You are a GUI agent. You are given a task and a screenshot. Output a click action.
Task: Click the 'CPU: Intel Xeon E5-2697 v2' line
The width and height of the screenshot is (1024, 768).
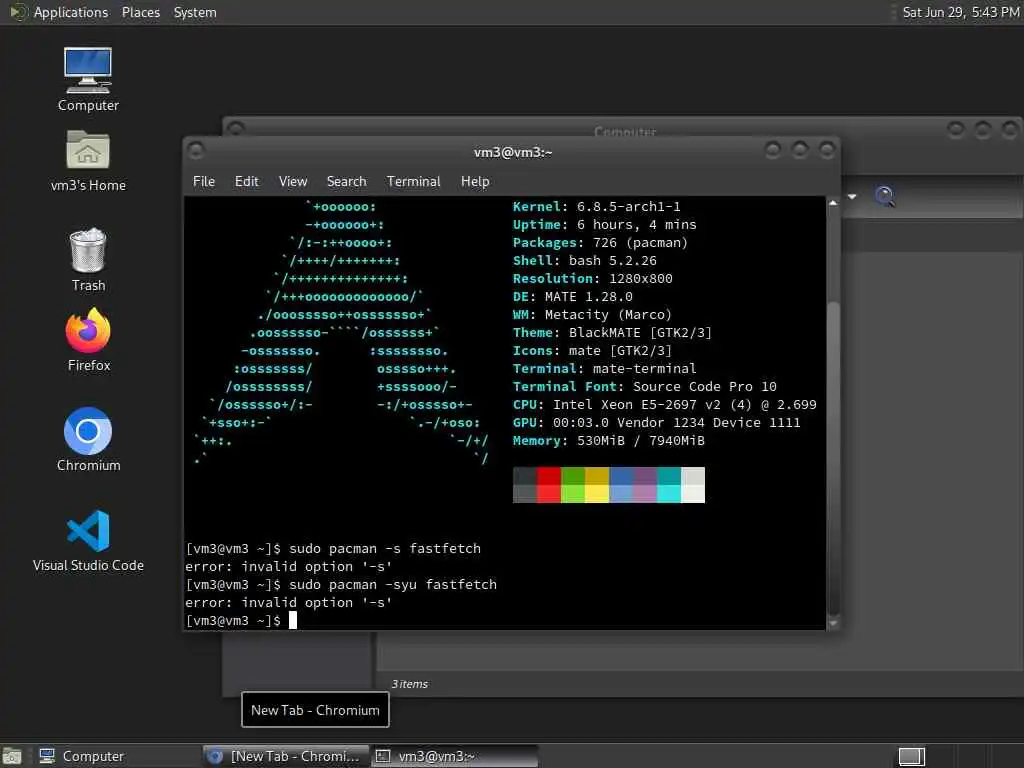pyautogui.click(x=665, y=405)
